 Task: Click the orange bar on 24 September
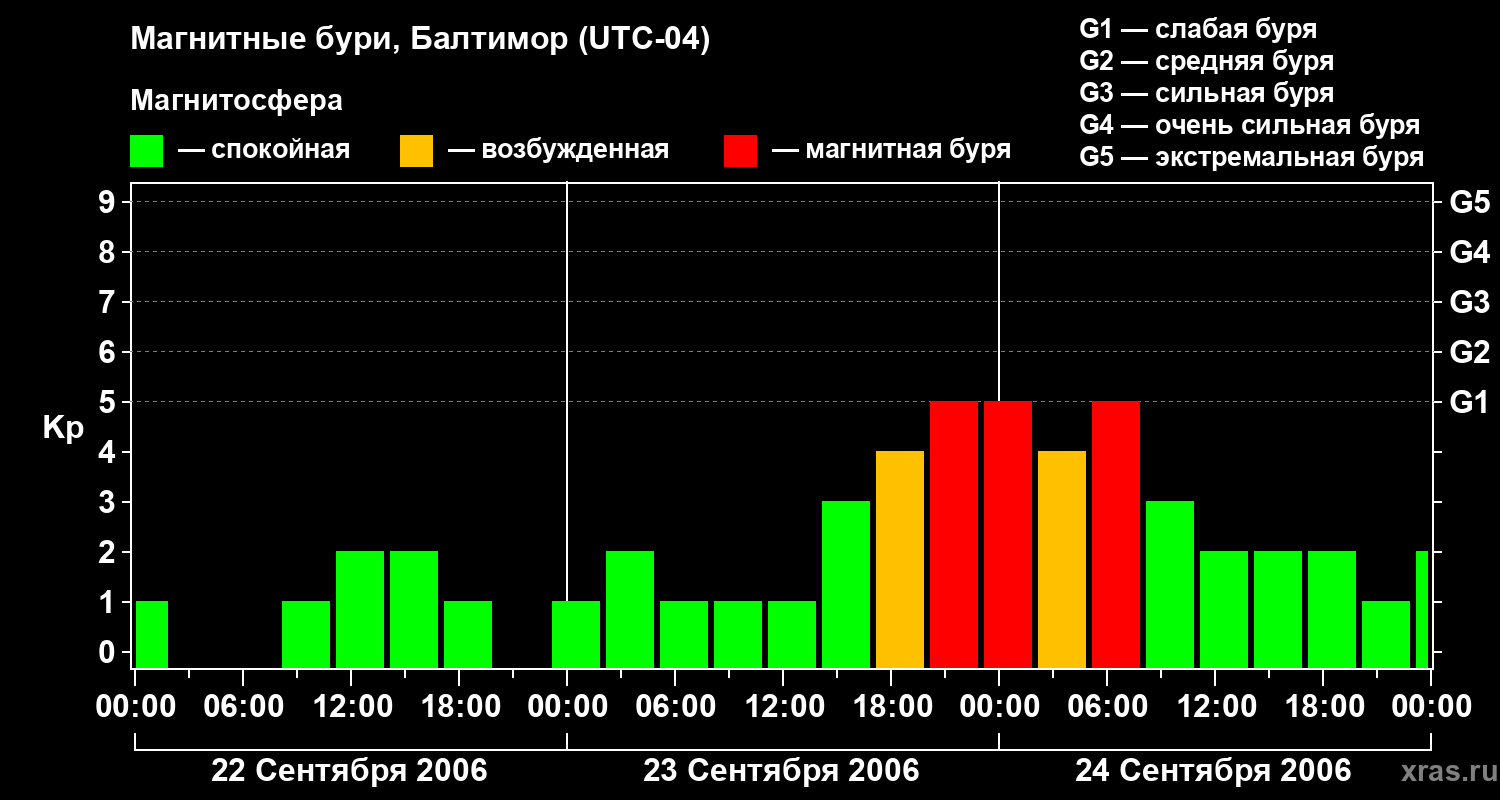(x=1062, y=559)
